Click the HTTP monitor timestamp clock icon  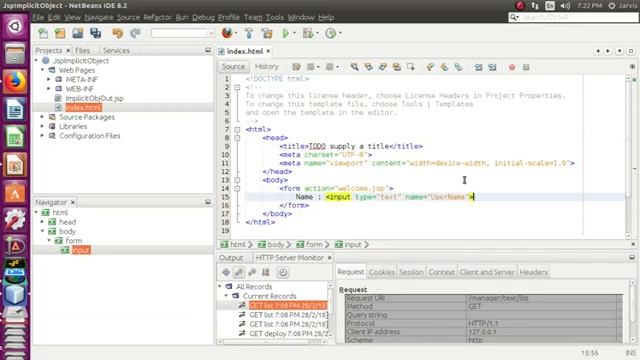tap(282, 272)
